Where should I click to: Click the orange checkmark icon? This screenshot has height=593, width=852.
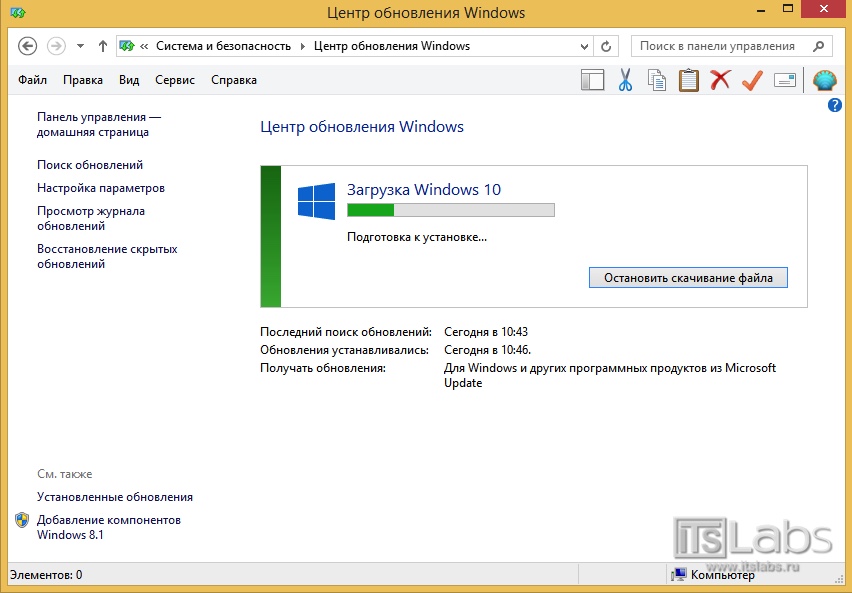pos(753,80)
